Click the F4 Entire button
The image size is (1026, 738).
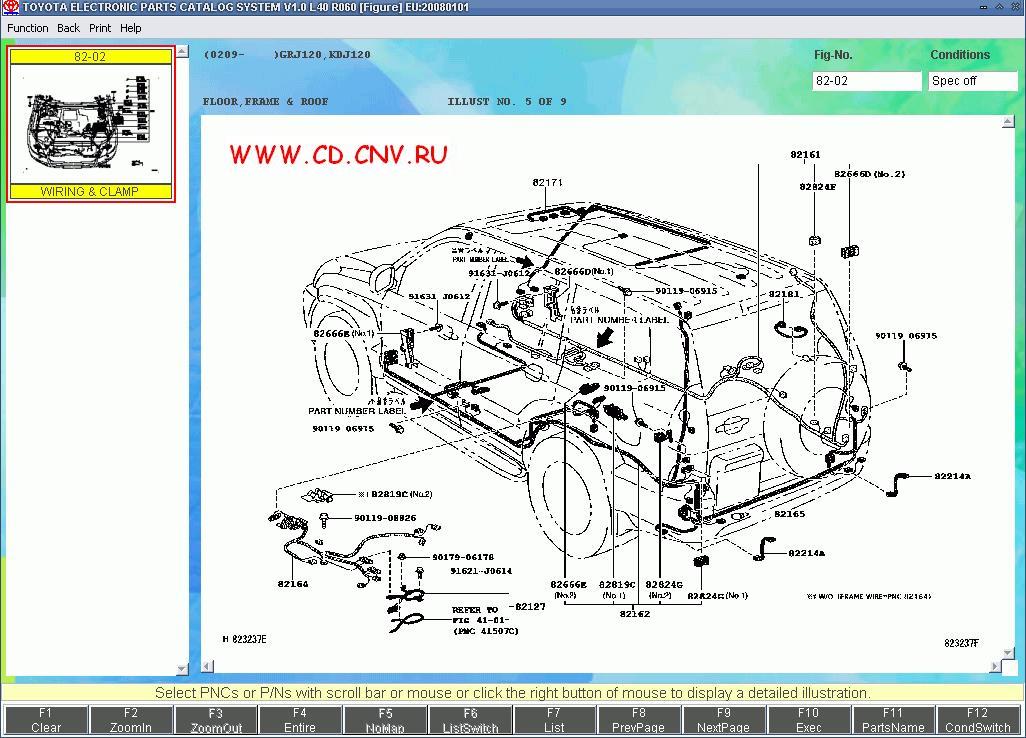pos(300,720)
